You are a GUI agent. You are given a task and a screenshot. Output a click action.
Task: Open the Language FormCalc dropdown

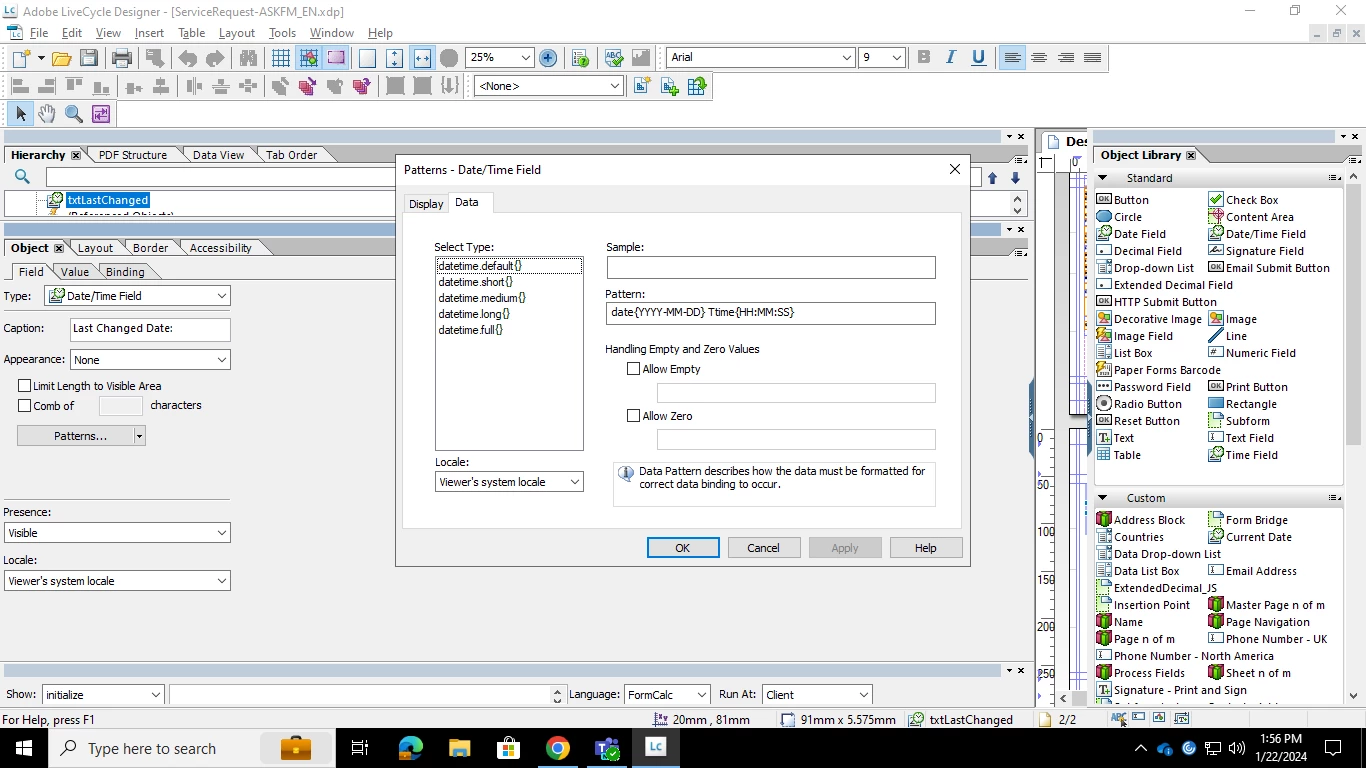click(x=701, y=695)
